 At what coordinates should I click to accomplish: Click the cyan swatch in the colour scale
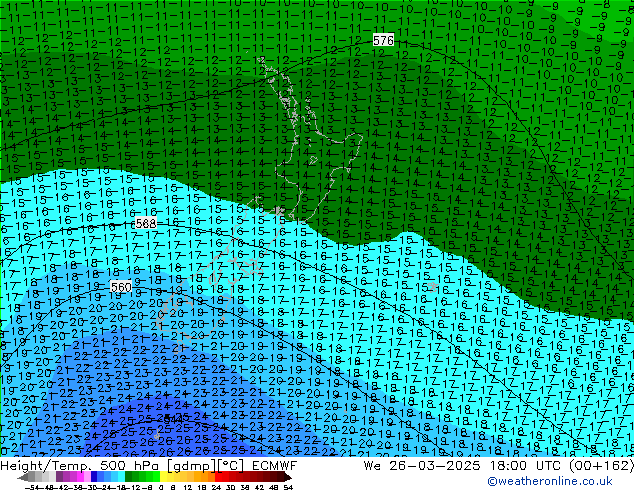tap(122, 476)
